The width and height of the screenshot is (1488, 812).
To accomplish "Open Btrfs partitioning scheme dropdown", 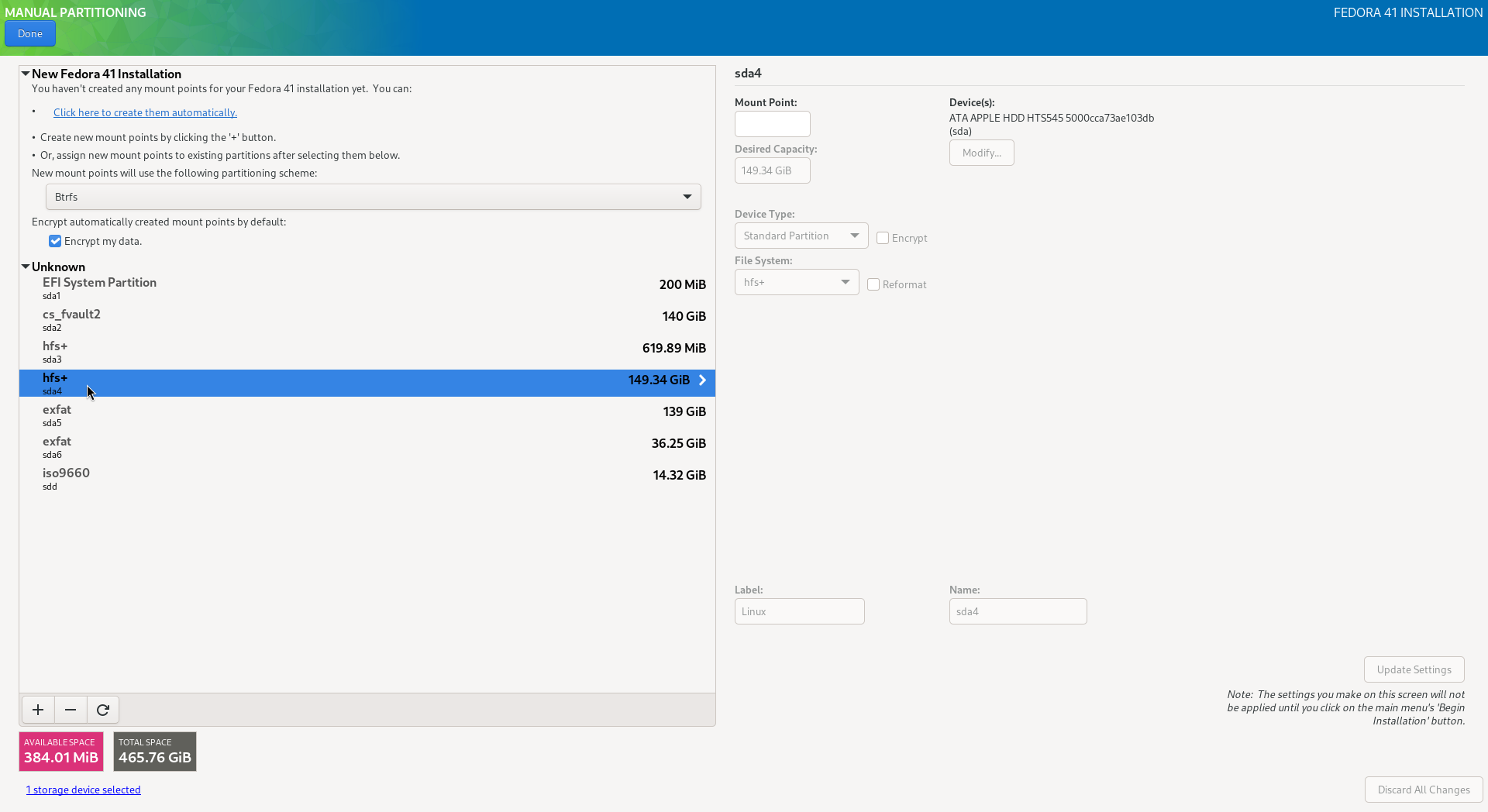I will 374,197.
